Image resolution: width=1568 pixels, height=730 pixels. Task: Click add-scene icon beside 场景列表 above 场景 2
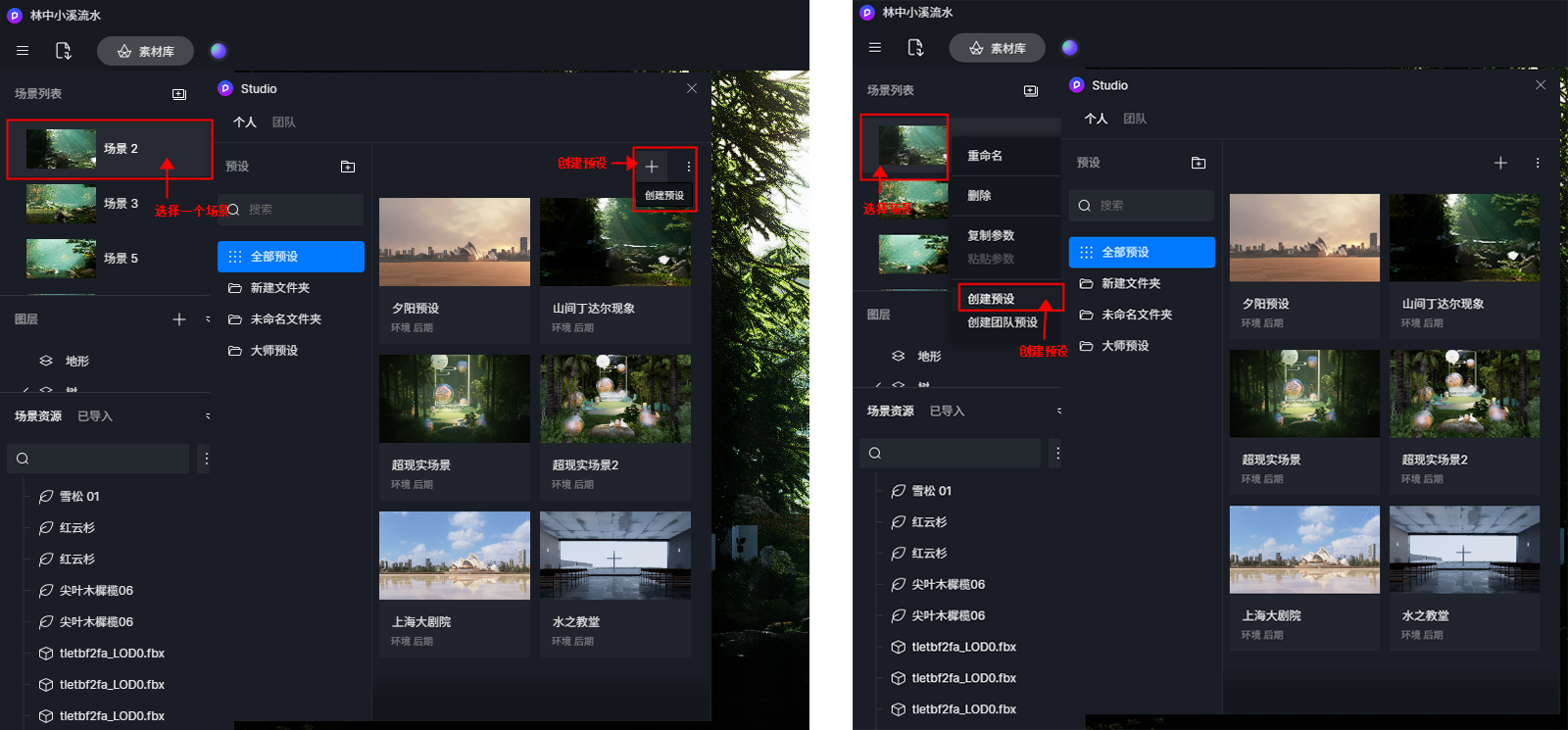pos(179,94)
